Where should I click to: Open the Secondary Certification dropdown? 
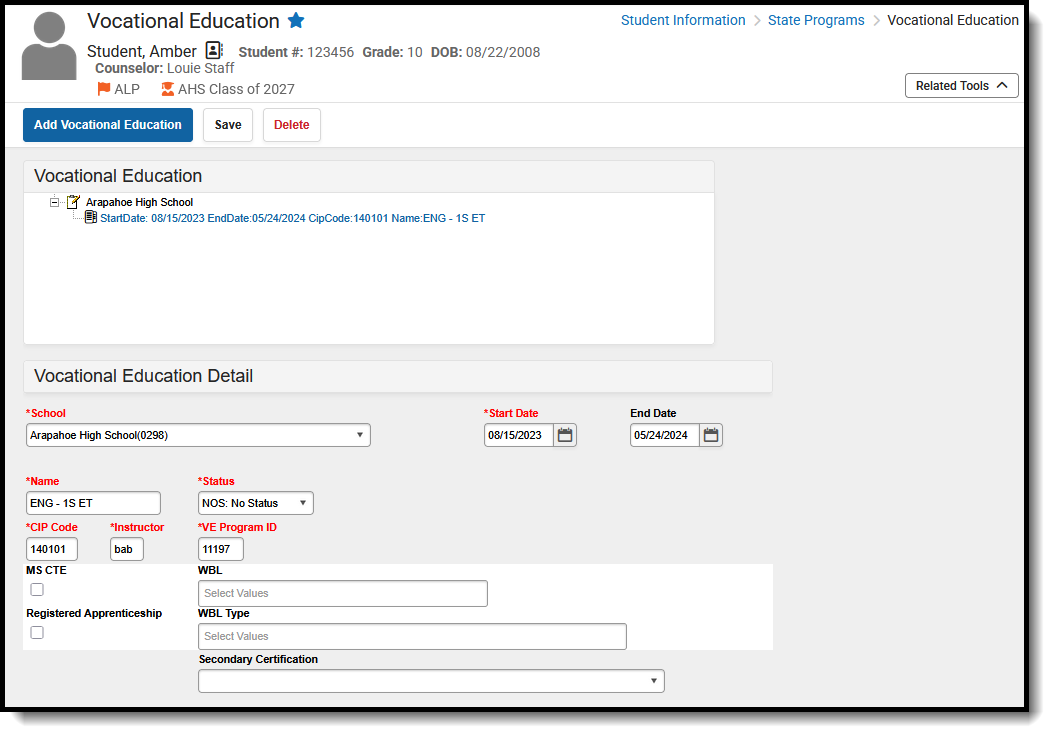point(431,681)
